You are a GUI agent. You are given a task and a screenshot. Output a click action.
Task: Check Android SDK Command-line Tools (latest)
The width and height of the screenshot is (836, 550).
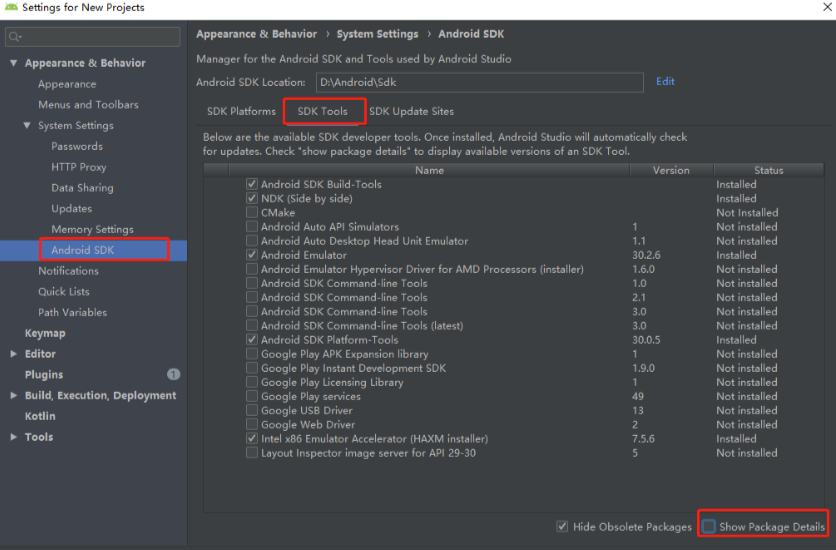point(252,326)
